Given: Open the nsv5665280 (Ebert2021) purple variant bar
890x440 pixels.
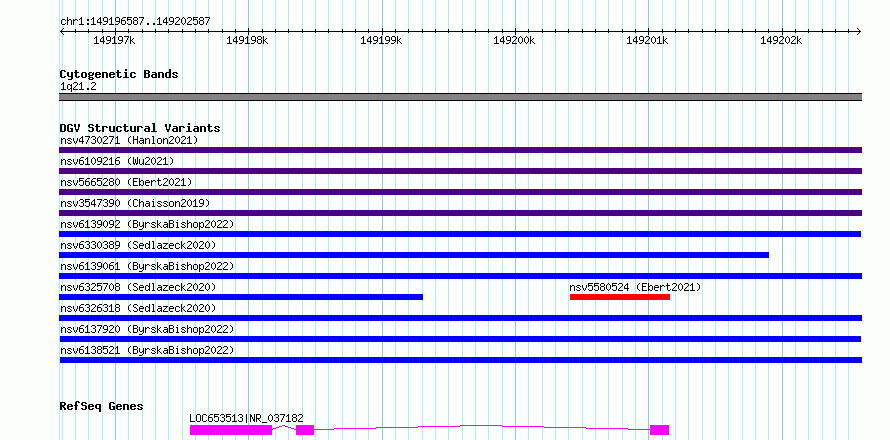Looking at the screenshot, I should (x=460, y=192).
